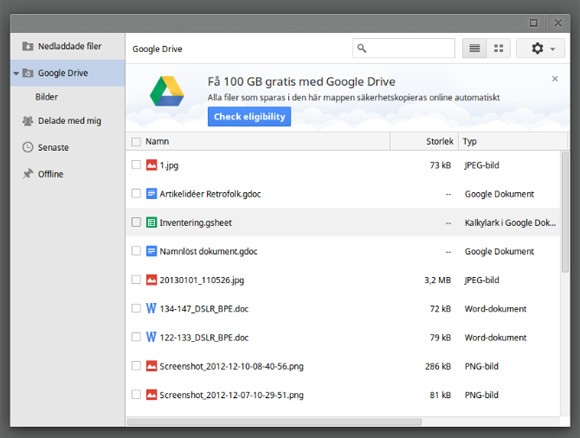Click the Google Drive folder icon in sidebar
This screenshot has width=580, height=438.
tap(28, 73)
